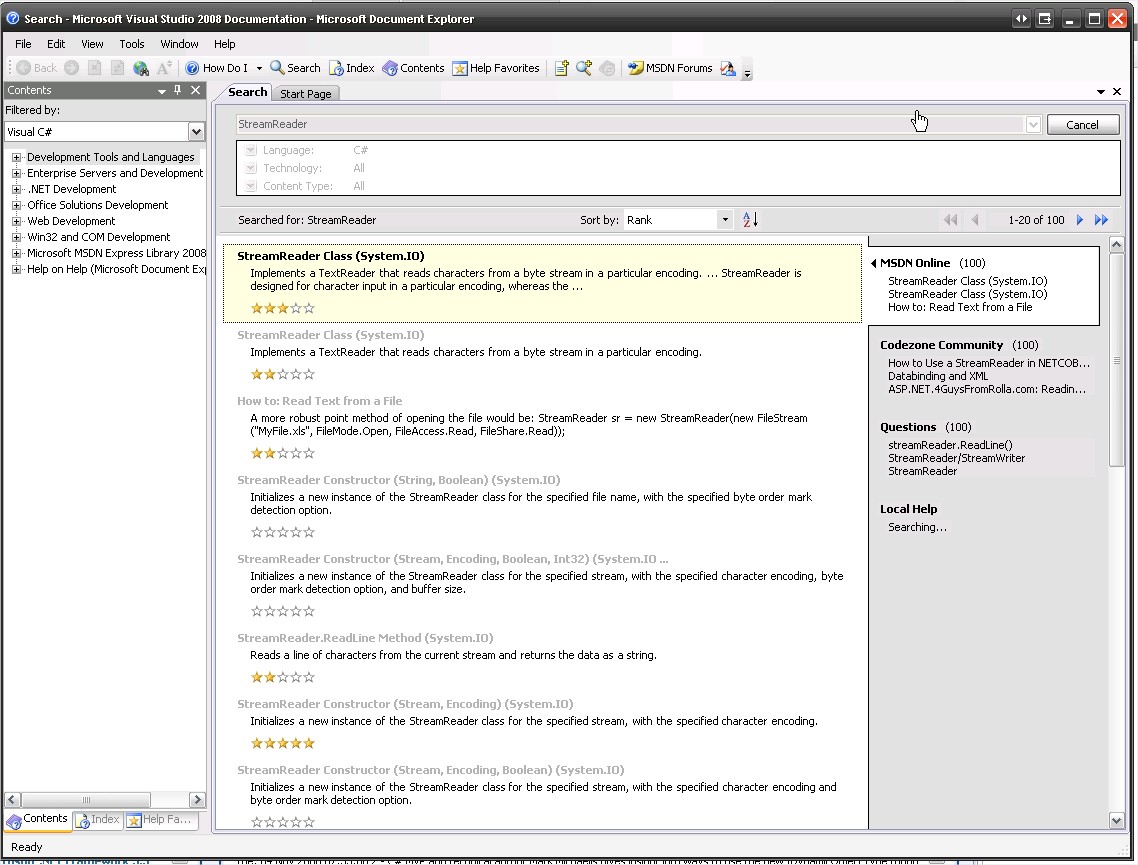Click the font size icon in toolbar
The image size is (1138, 865).
[165, 68]
